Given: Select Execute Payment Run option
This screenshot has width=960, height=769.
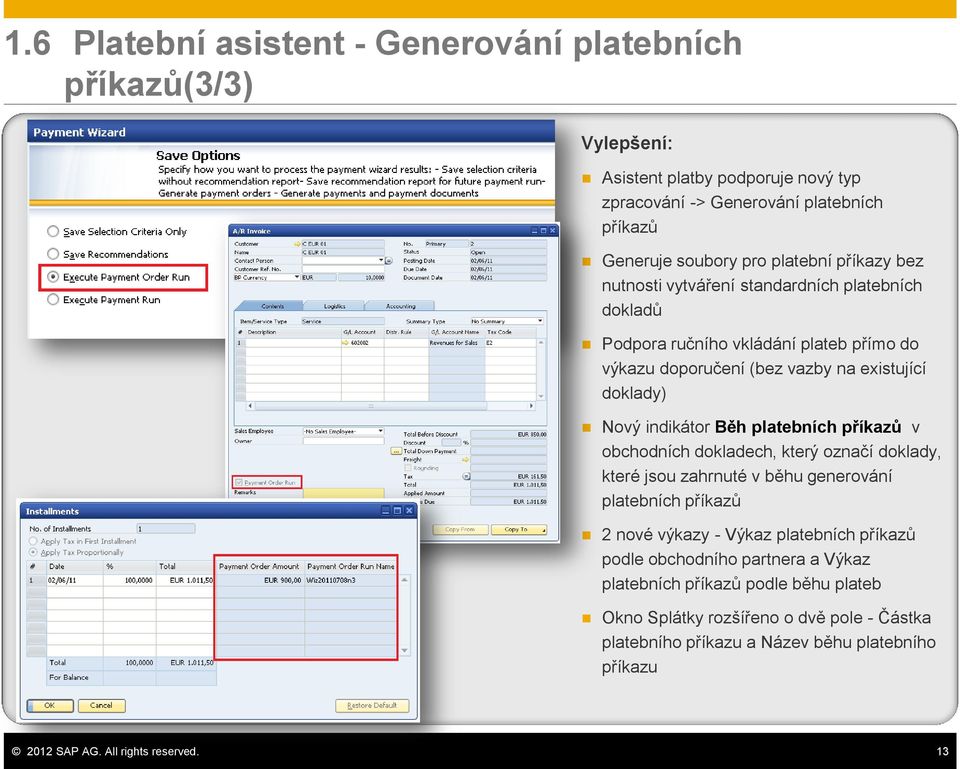Looking at the screenshot, I should [53, 299].
